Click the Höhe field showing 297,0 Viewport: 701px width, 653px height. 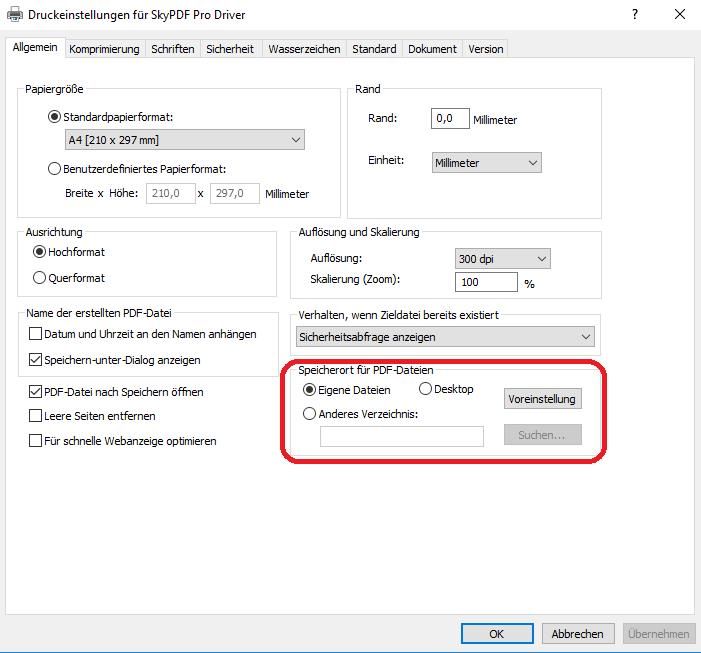pos(235,194)
